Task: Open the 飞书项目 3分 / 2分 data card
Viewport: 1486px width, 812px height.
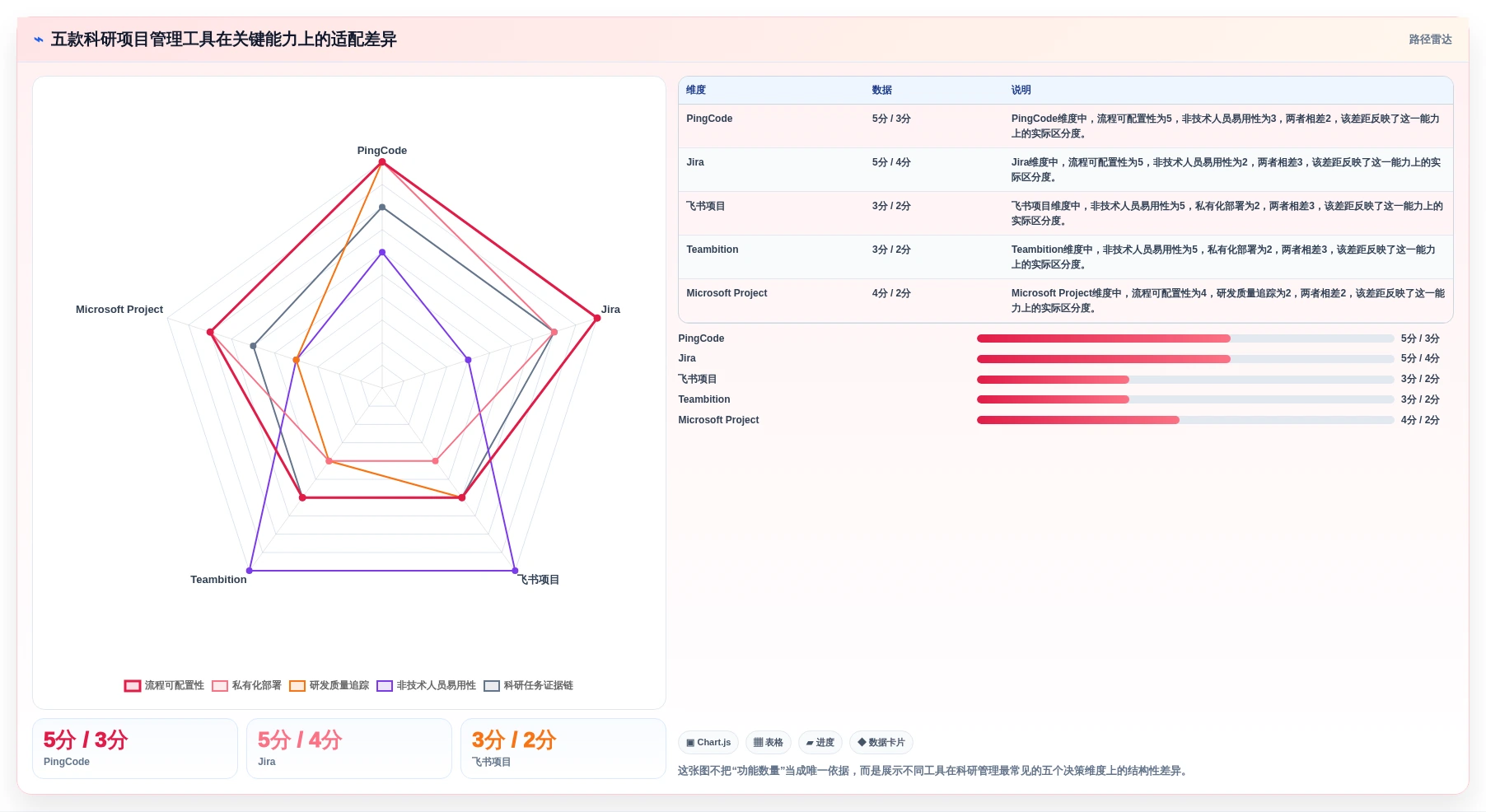Action: tap(563, 749)
